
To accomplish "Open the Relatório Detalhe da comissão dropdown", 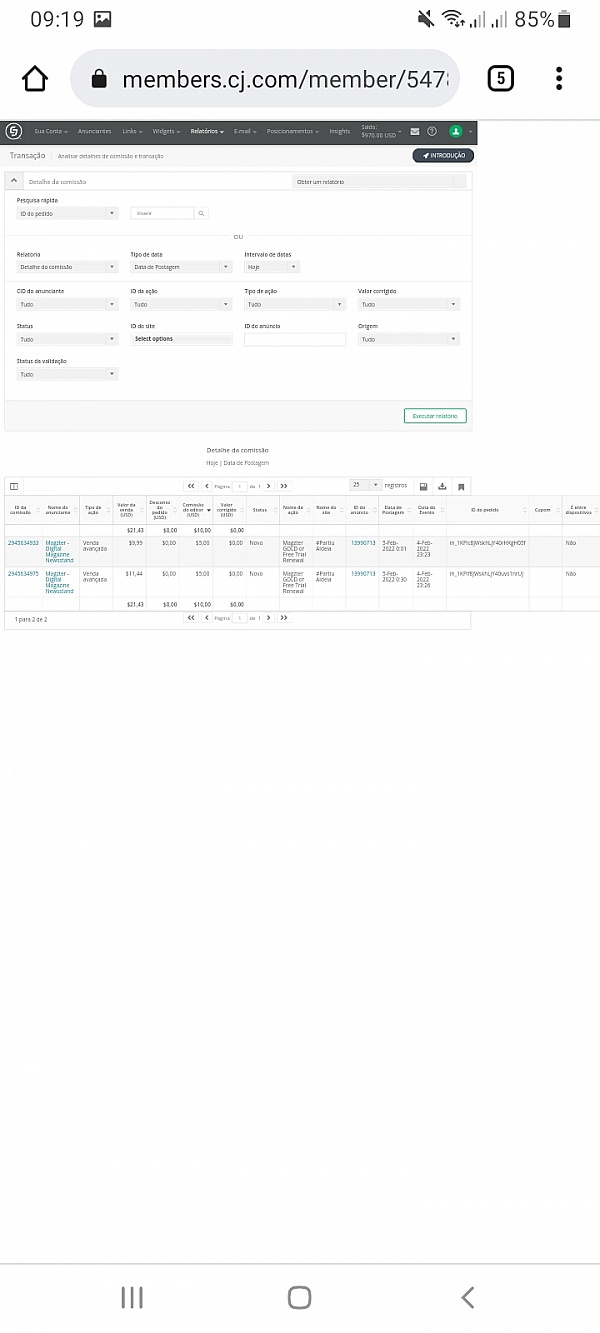I will 68,267.
